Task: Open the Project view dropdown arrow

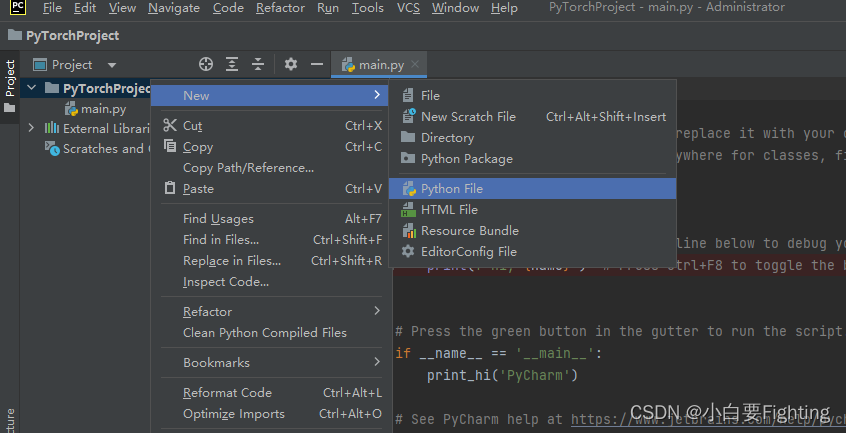Action: pyautogui.click(x=112, y=65)
